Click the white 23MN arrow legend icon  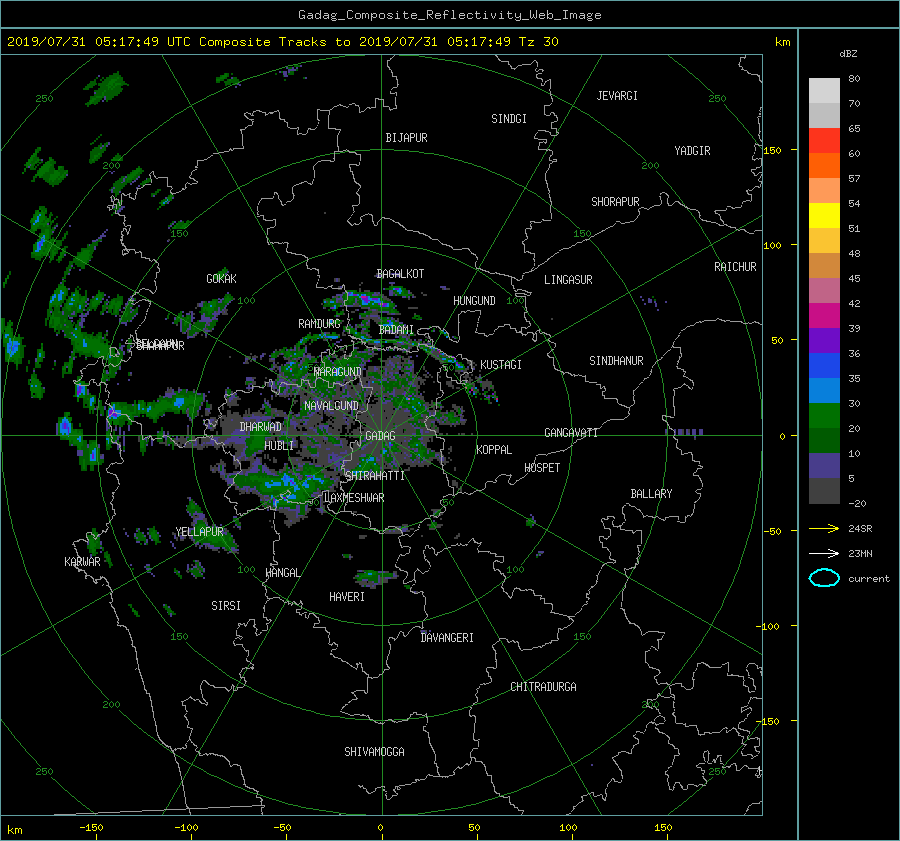tap(824, 553)
